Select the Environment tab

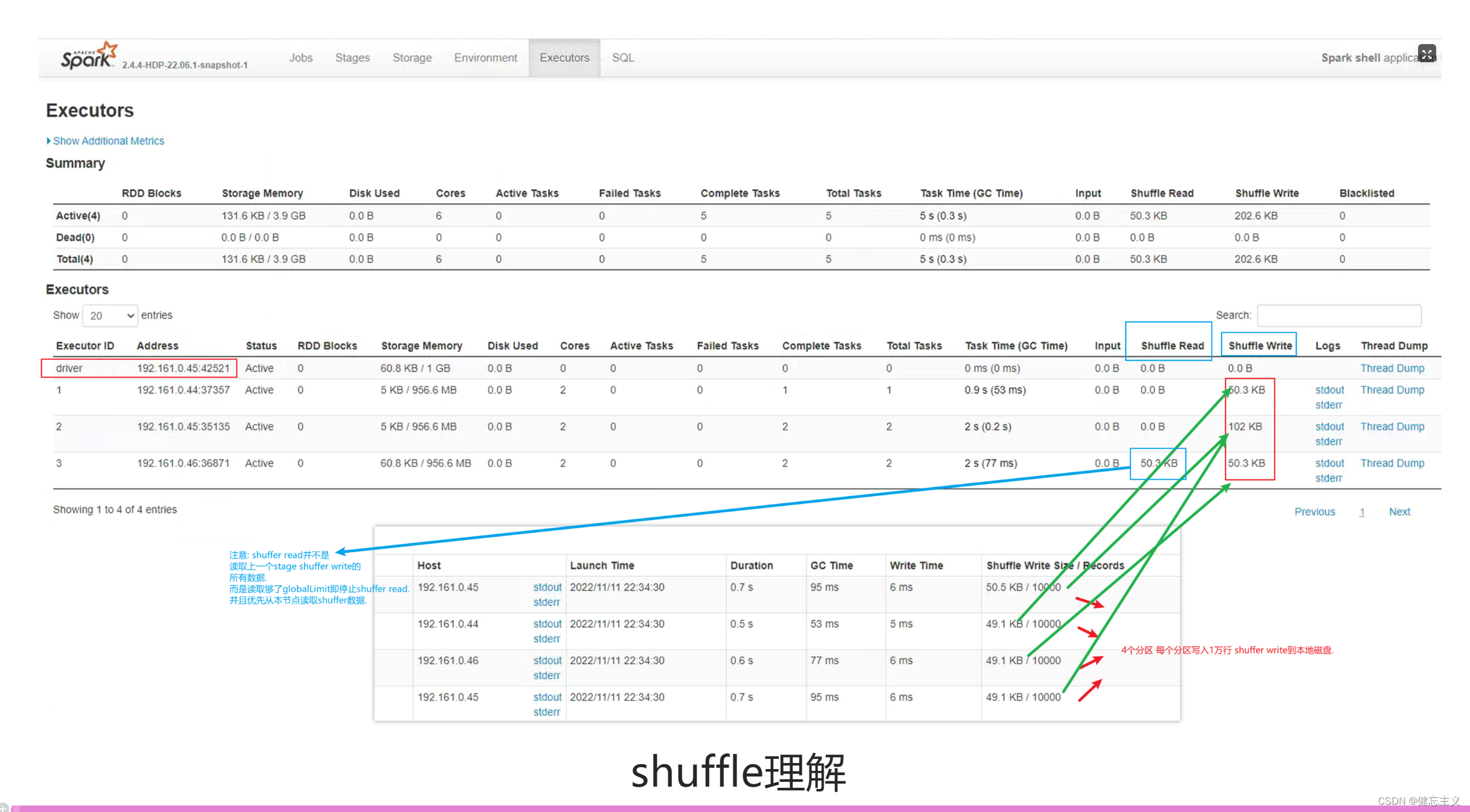pos(485,57)
